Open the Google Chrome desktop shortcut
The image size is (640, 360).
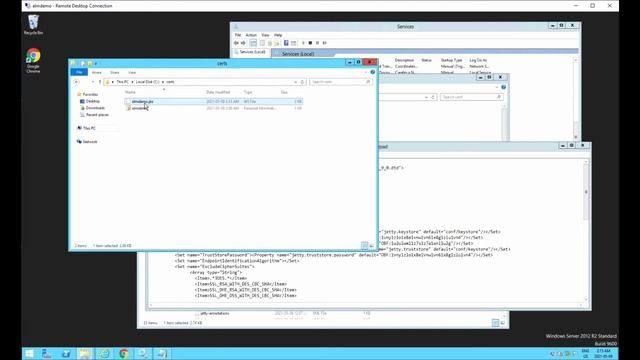[x=33, y=60]
